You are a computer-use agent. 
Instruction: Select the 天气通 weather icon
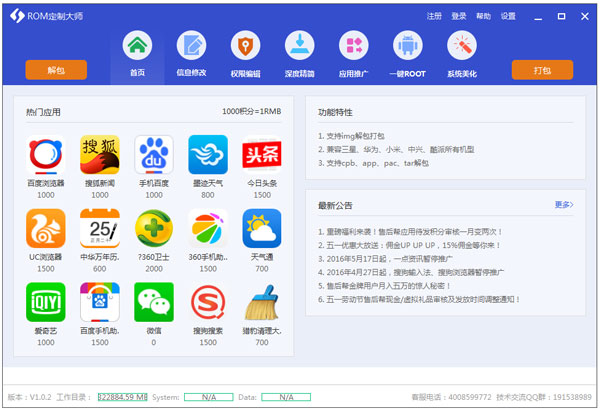point(262,228)
